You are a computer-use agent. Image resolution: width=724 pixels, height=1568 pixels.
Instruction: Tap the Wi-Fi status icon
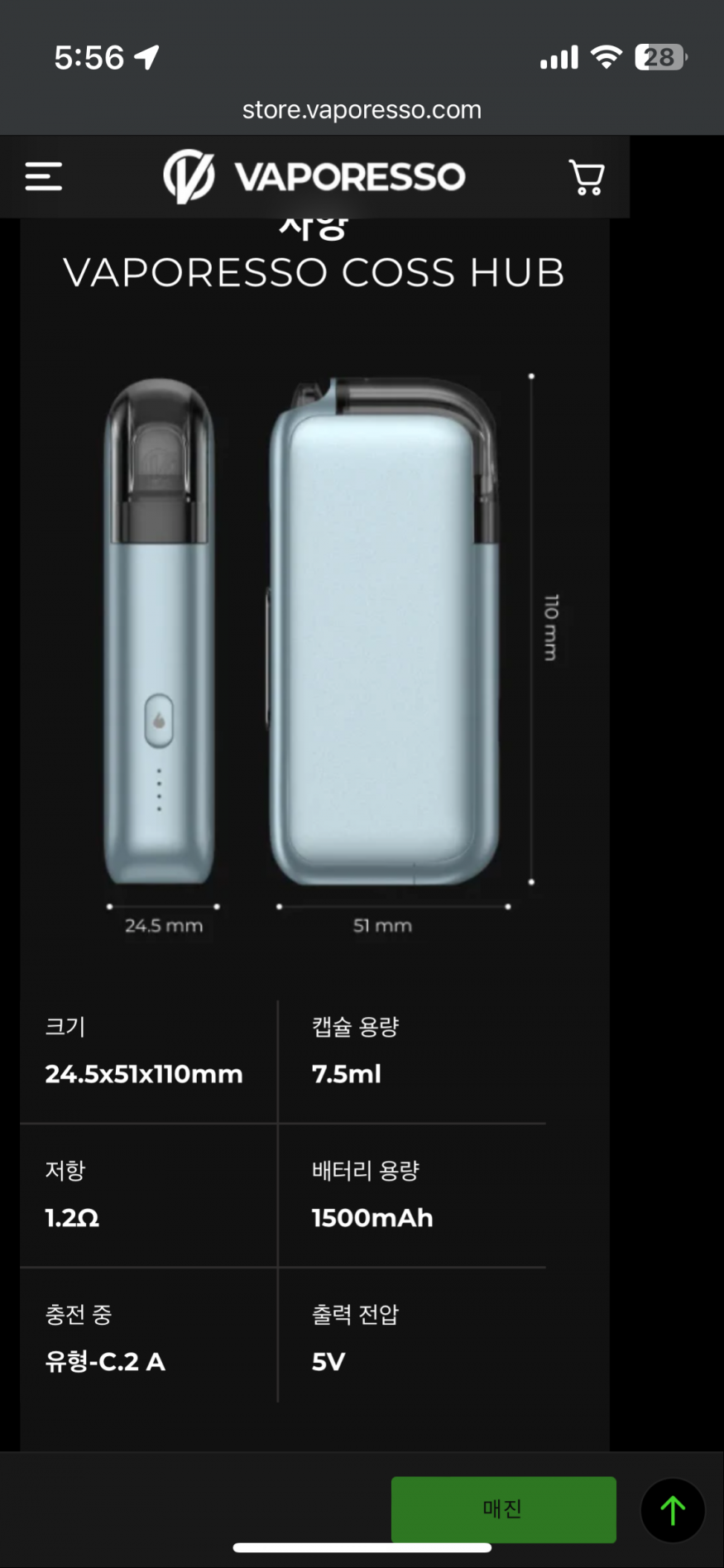606,57
